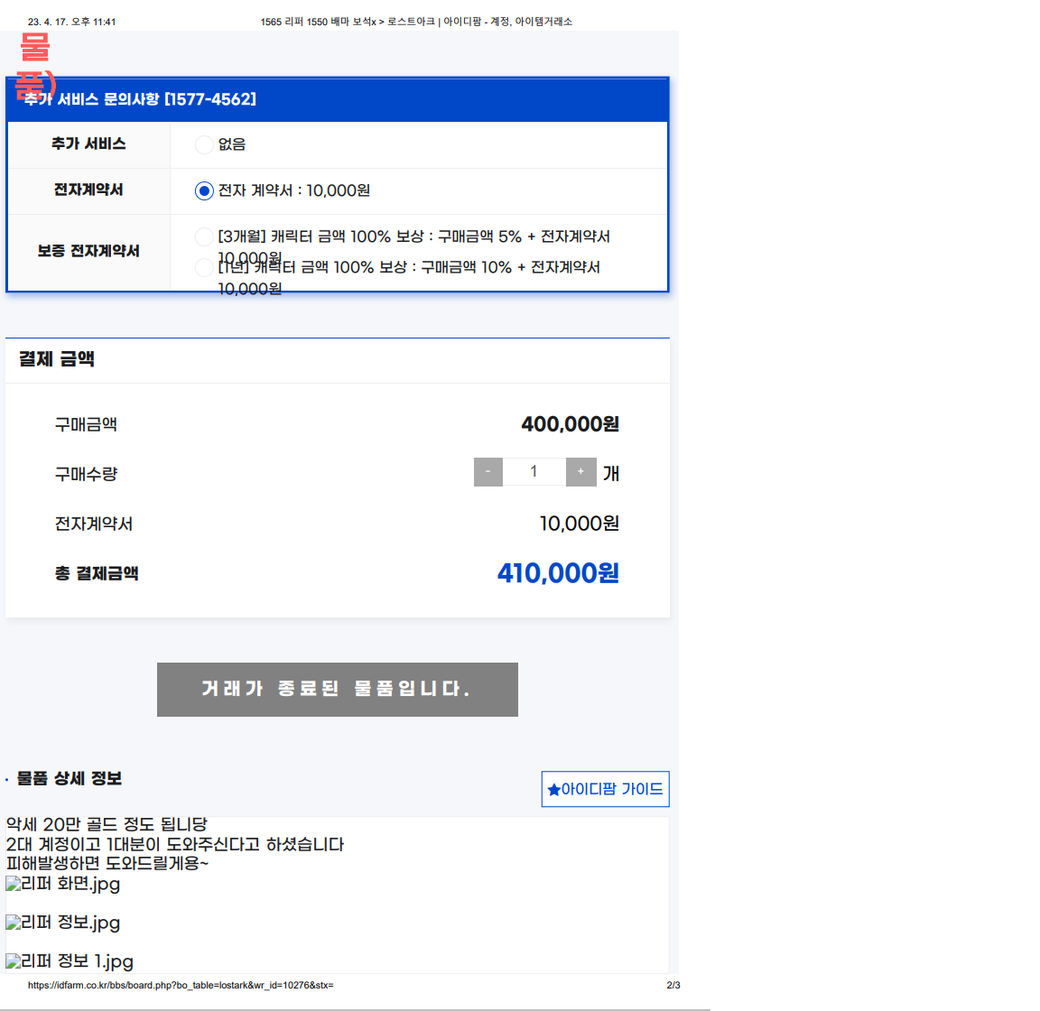Screen dimensions: 1040x1011
Task: Click the idfarm.co.kr URL in footer
Action: pyautogui.click(x=180, y=986)
